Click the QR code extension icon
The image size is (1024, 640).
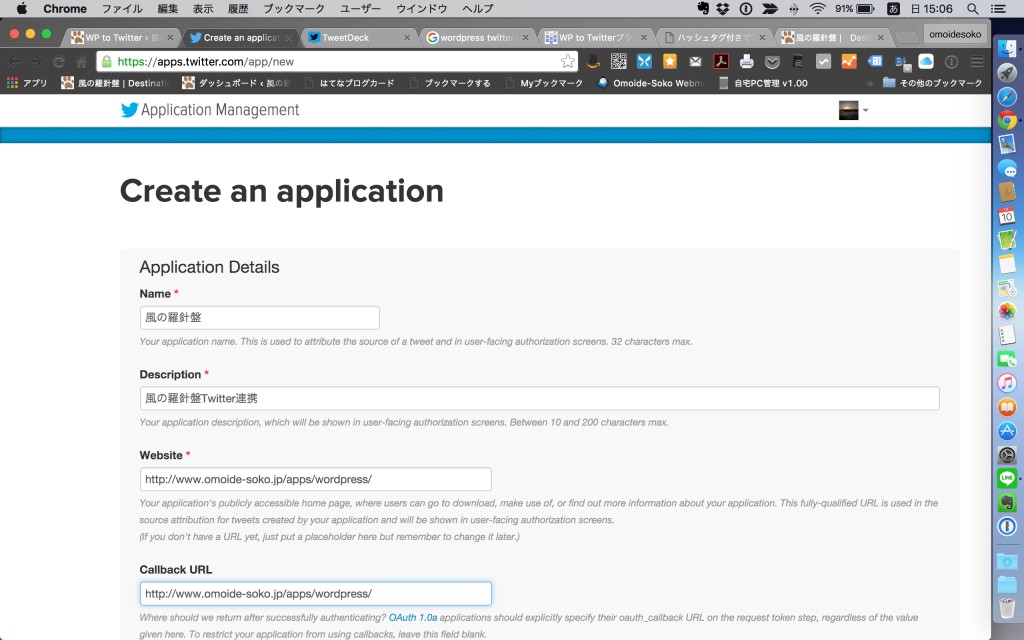(x=619, y=61)
